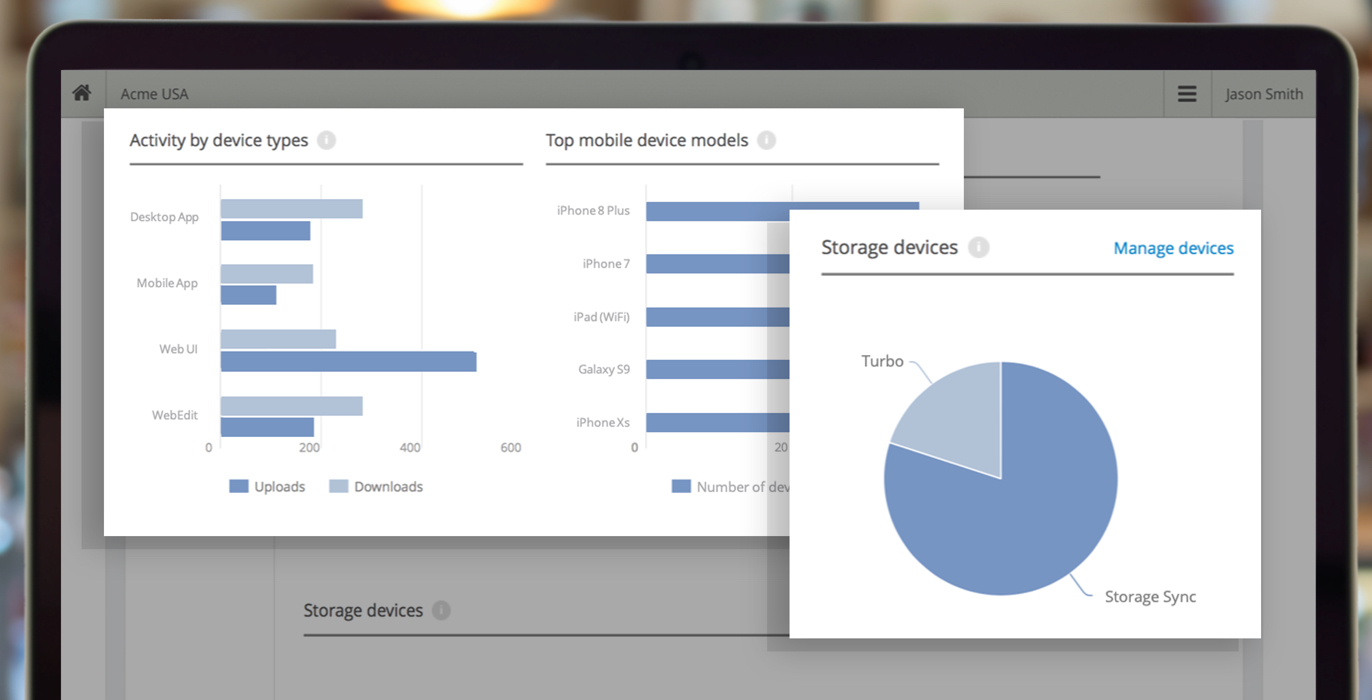Toggle the Downloads series in the chart legend
This screenshot has height=700, width=1372.
click(x=376, y=487)
